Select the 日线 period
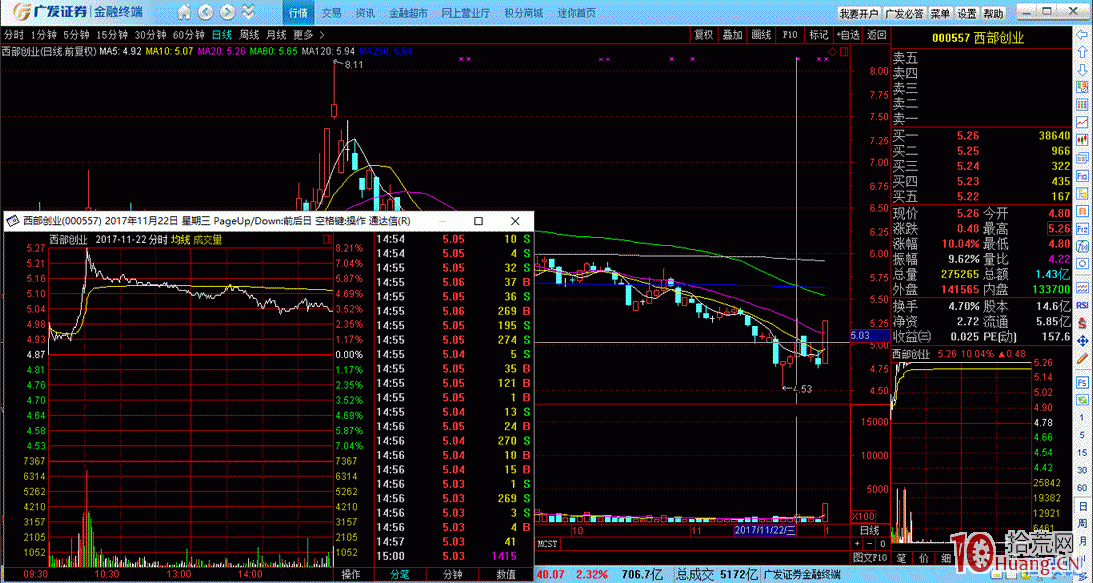The width and height of the screenshot is (1093, 583). point(222,34)
